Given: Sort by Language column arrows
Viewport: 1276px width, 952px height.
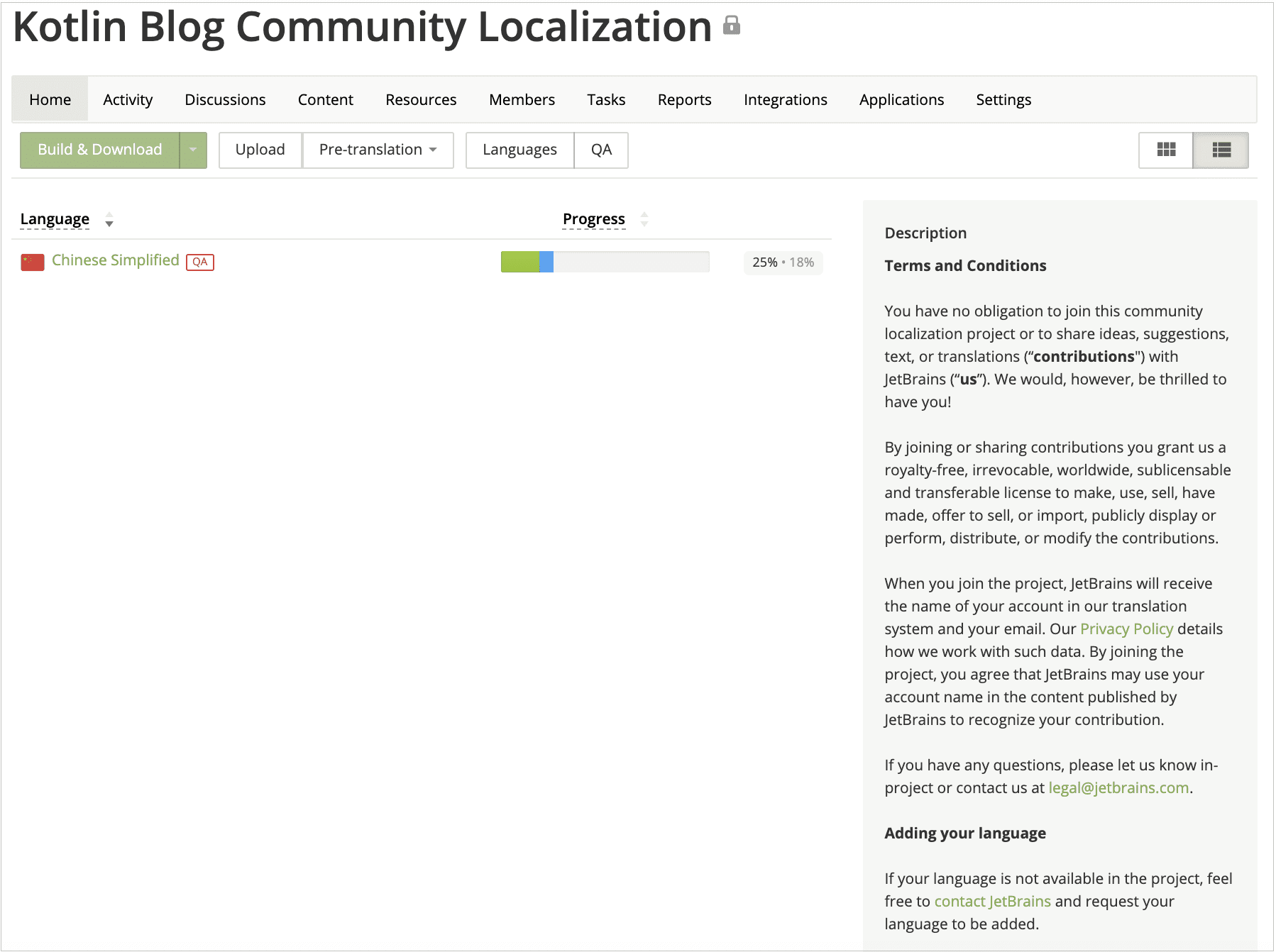Looking at the screenshot, I should 109,220.
